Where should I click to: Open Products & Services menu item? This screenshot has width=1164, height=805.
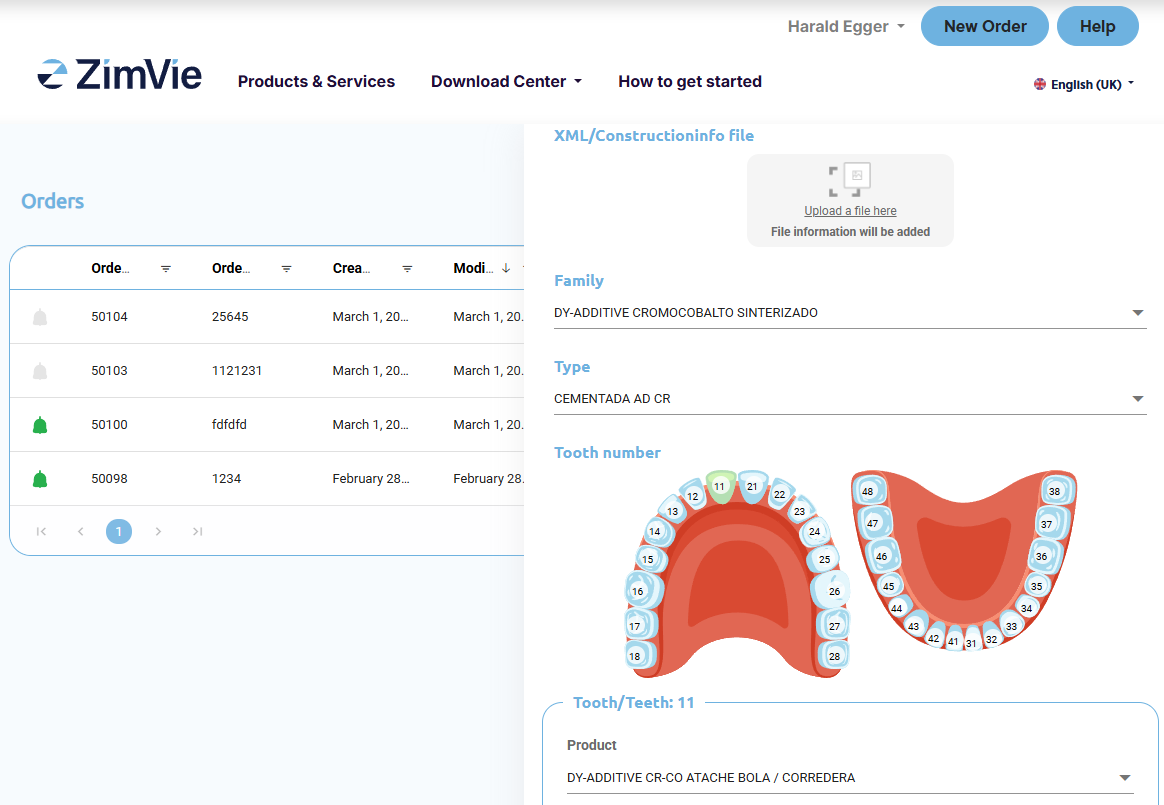coord(316,82)
